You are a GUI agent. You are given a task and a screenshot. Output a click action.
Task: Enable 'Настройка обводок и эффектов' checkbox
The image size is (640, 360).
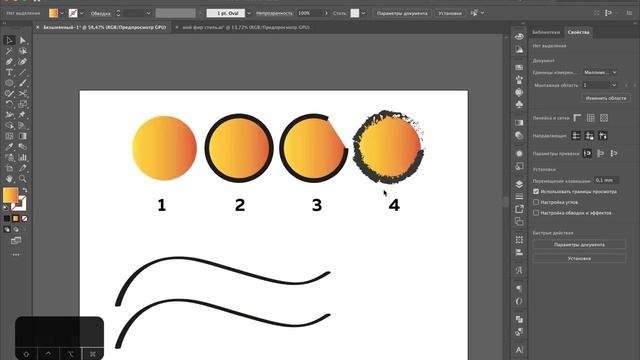coord(536,212)
